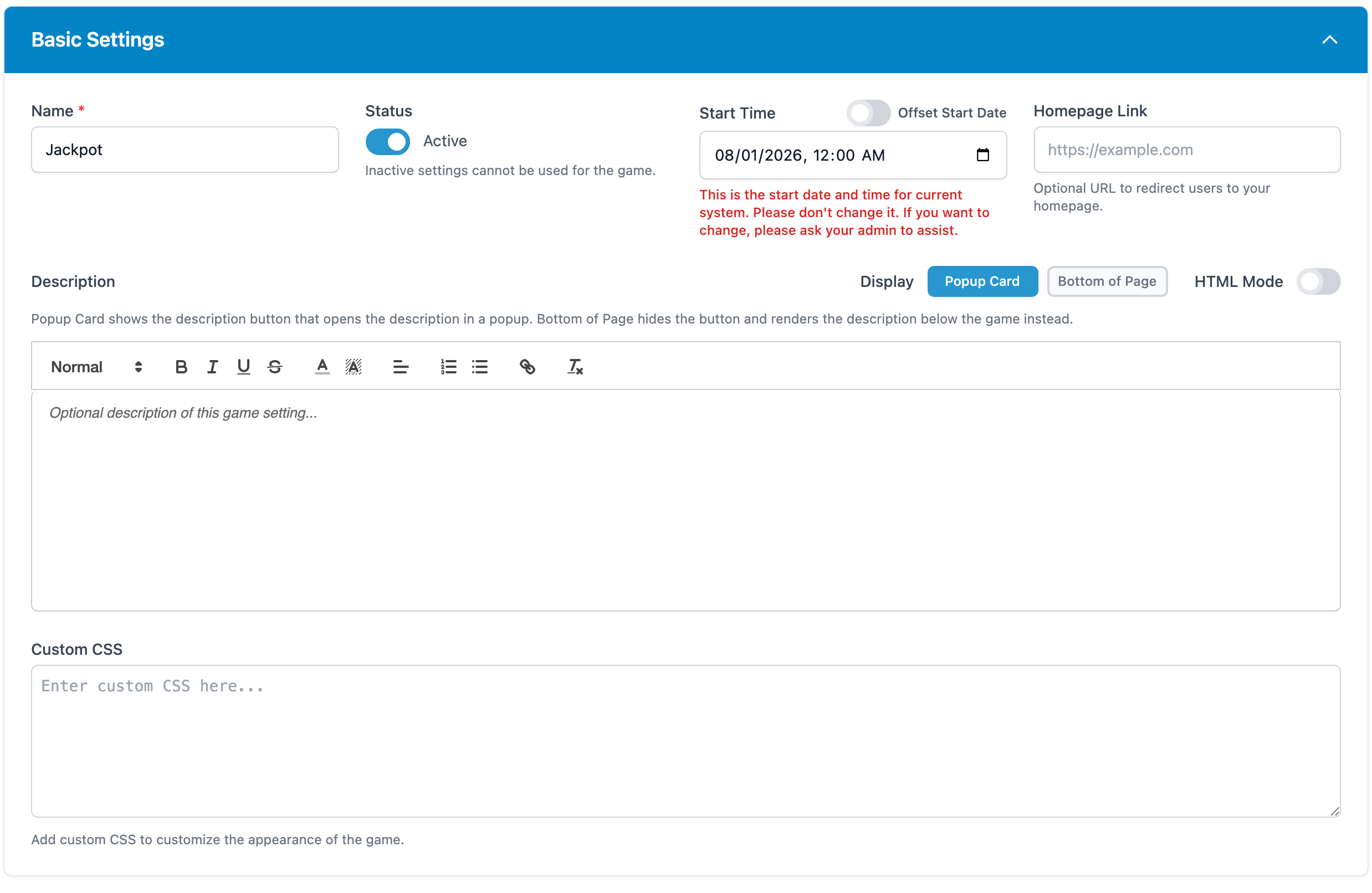The image size is (1372, 893).
Task: Click the Homepage Link URL field
Action: [x=1186, y=150]
